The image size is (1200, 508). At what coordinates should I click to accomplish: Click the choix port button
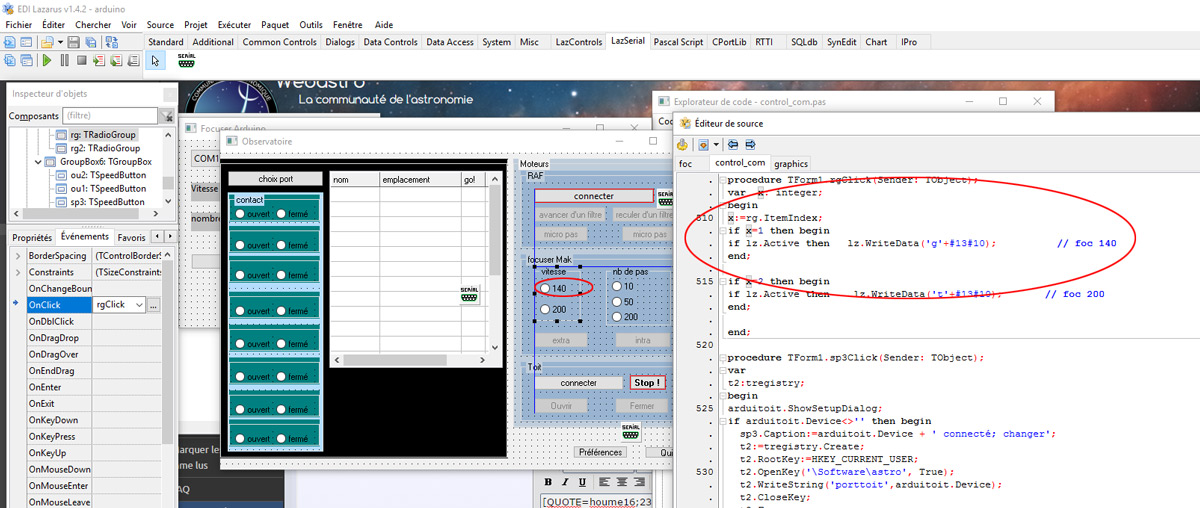pos(276,179)
